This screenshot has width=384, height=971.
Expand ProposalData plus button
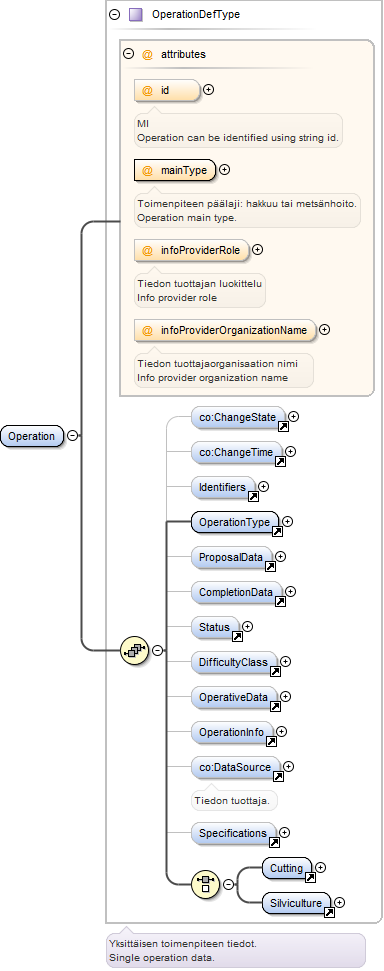pyautogui.click(x=281, y=556)
